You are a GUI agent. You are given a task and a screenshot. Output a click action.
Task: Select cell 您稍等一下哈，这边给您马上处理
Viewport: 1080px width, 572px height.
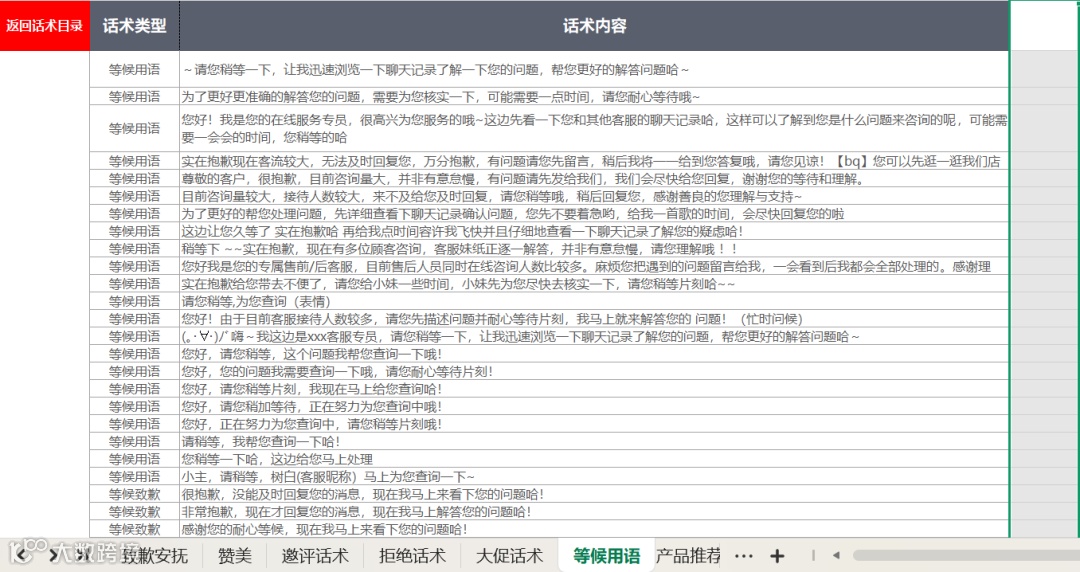click(594, 459)
